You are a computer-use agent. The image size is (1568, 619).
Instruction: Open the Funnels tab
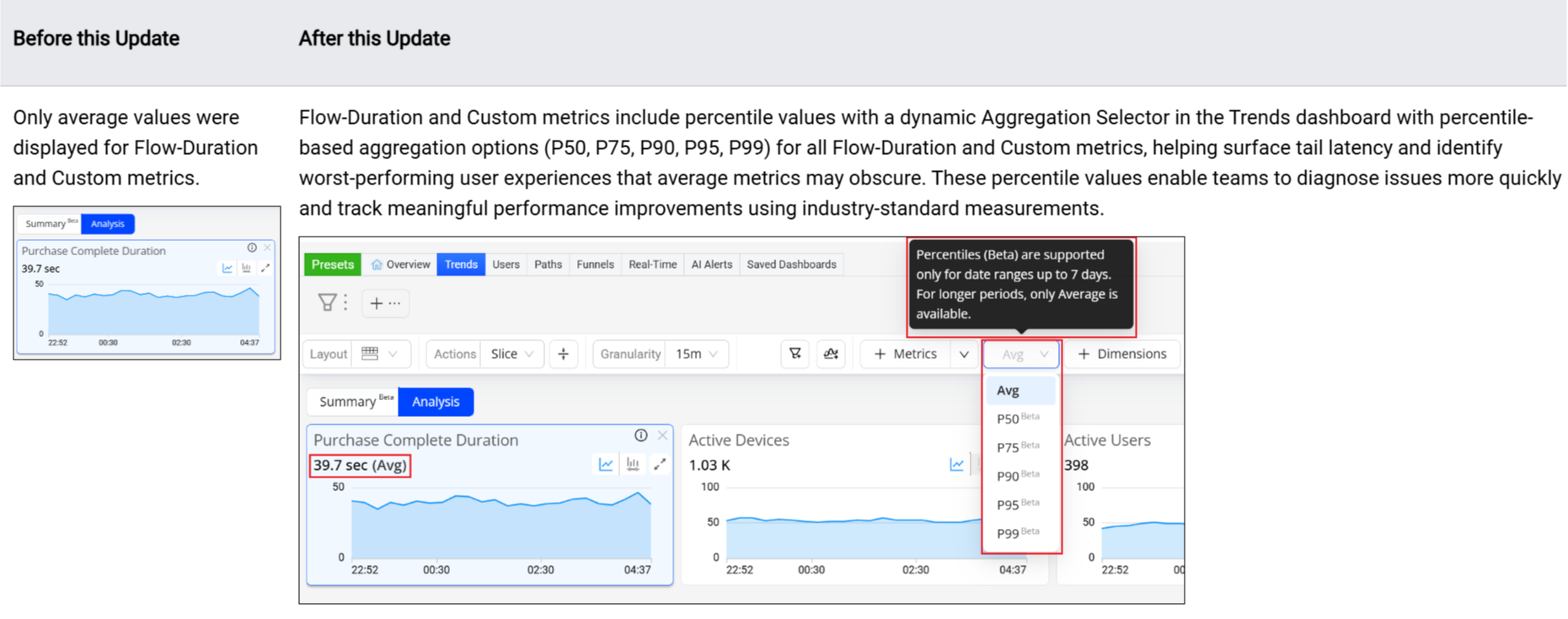click(595, 264)
